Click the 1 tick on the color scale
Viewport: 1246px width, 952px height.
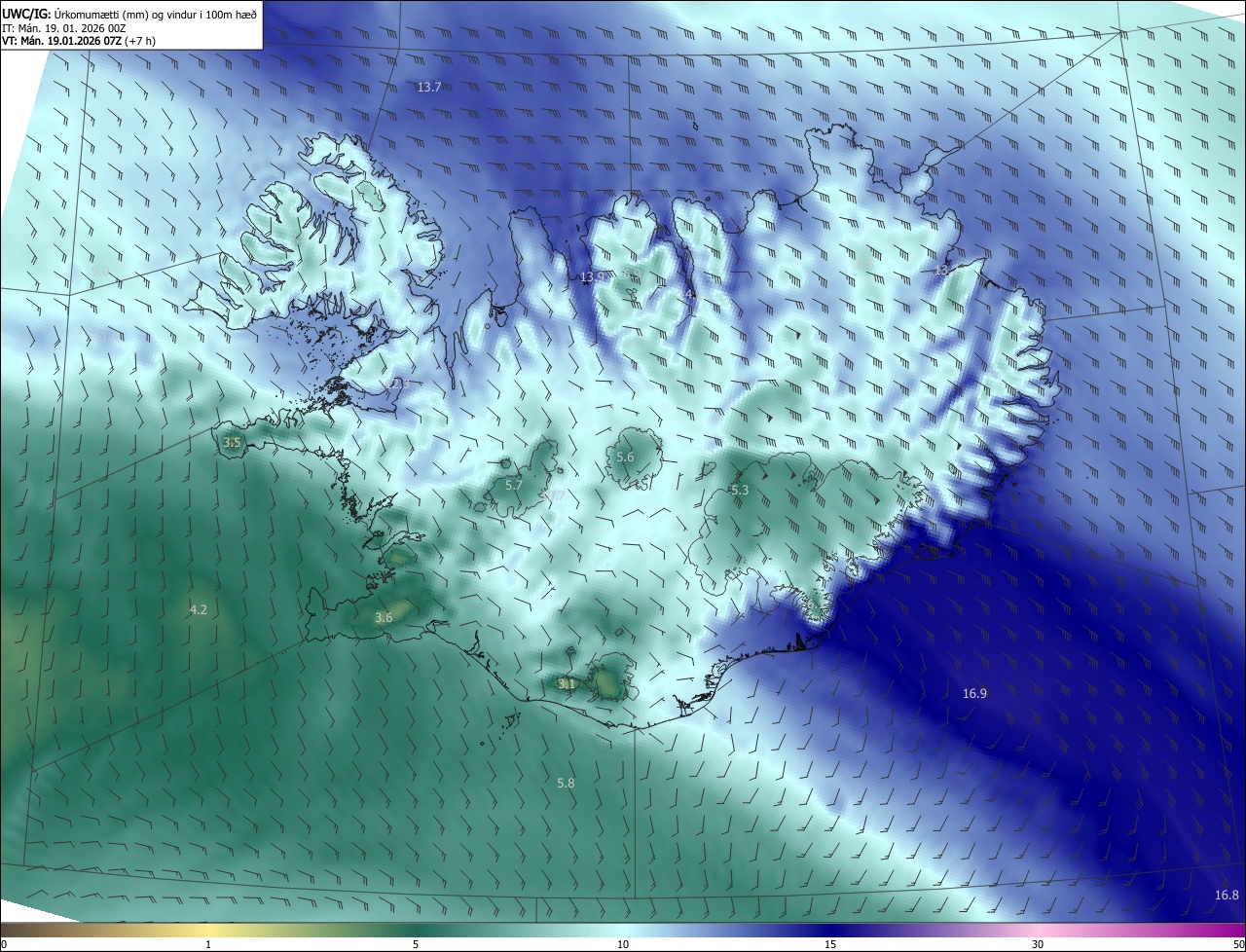click(208, 945)
